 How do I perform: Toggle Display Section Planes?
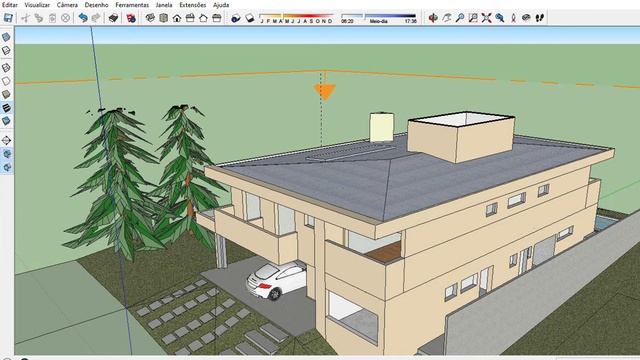click(7, 154)
